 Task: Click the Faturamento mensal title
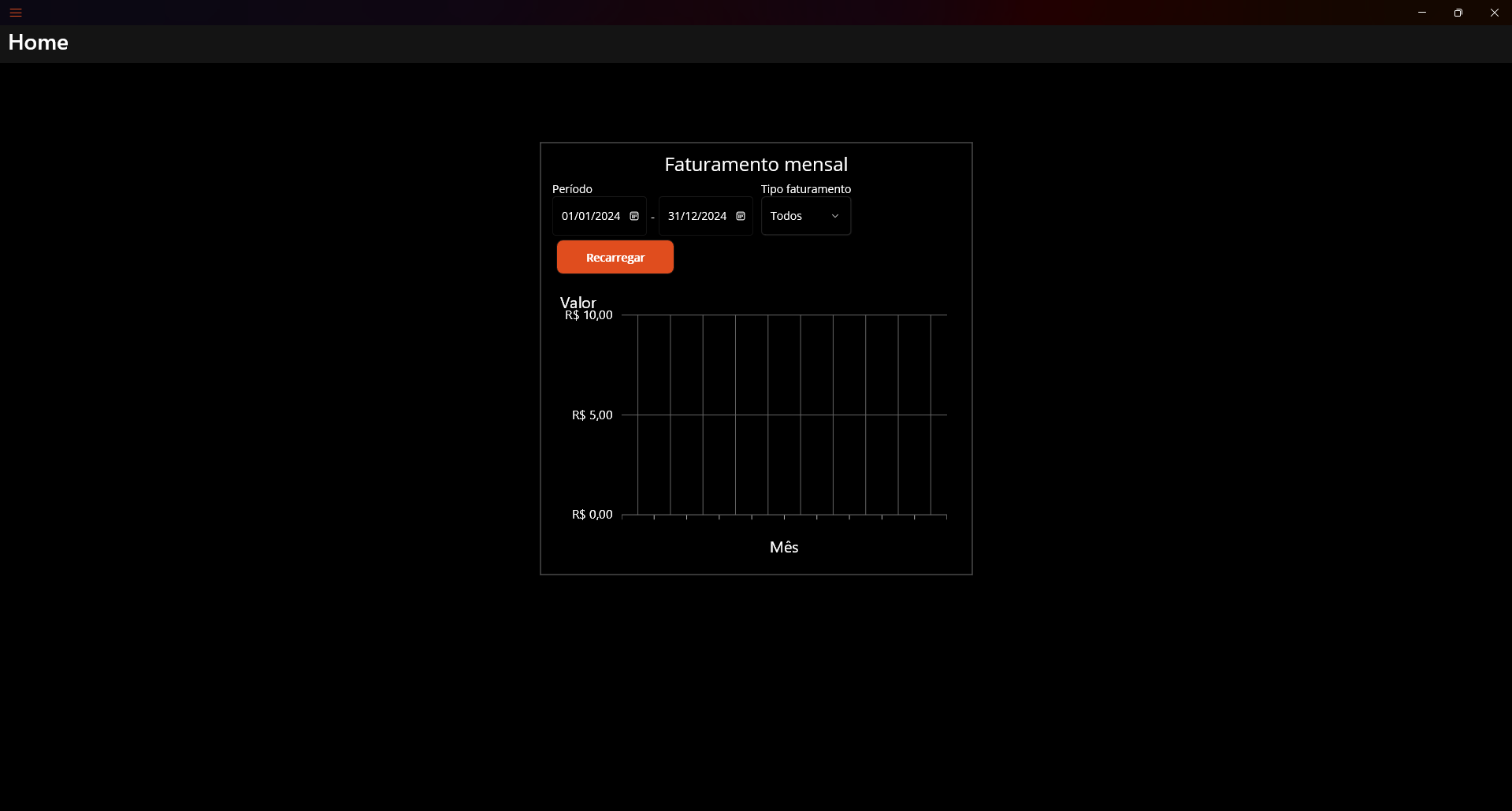tap(756, 164)
